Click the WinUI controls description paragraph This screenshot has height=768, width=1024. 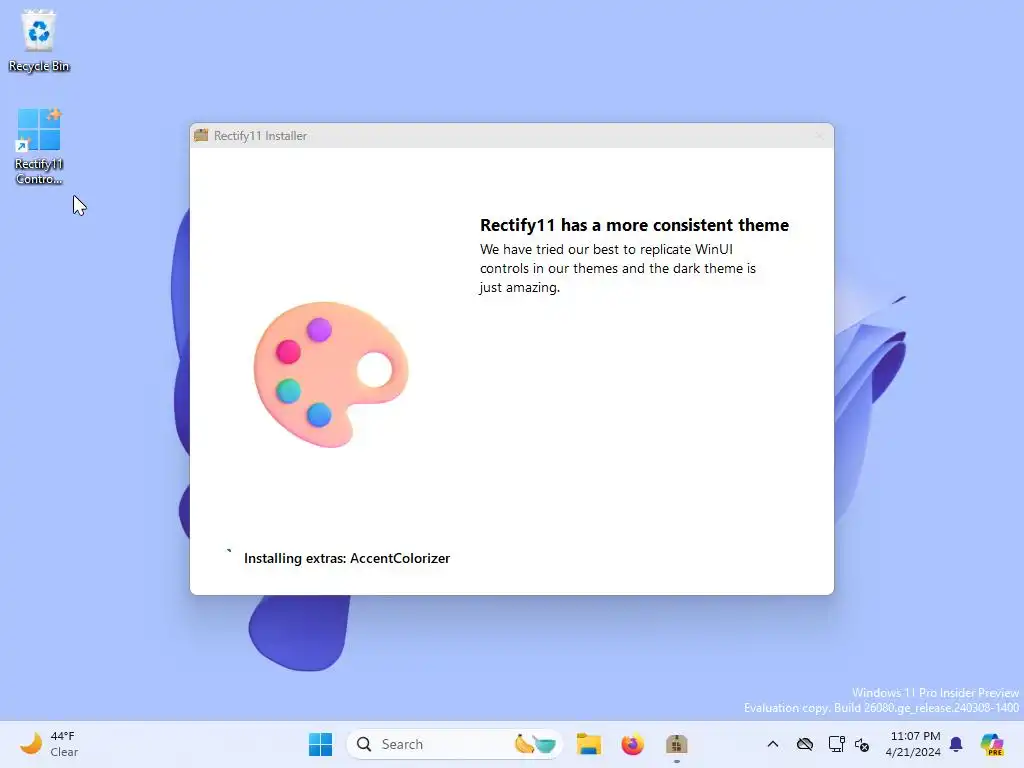pyautogui.click(x=617, y=268)
